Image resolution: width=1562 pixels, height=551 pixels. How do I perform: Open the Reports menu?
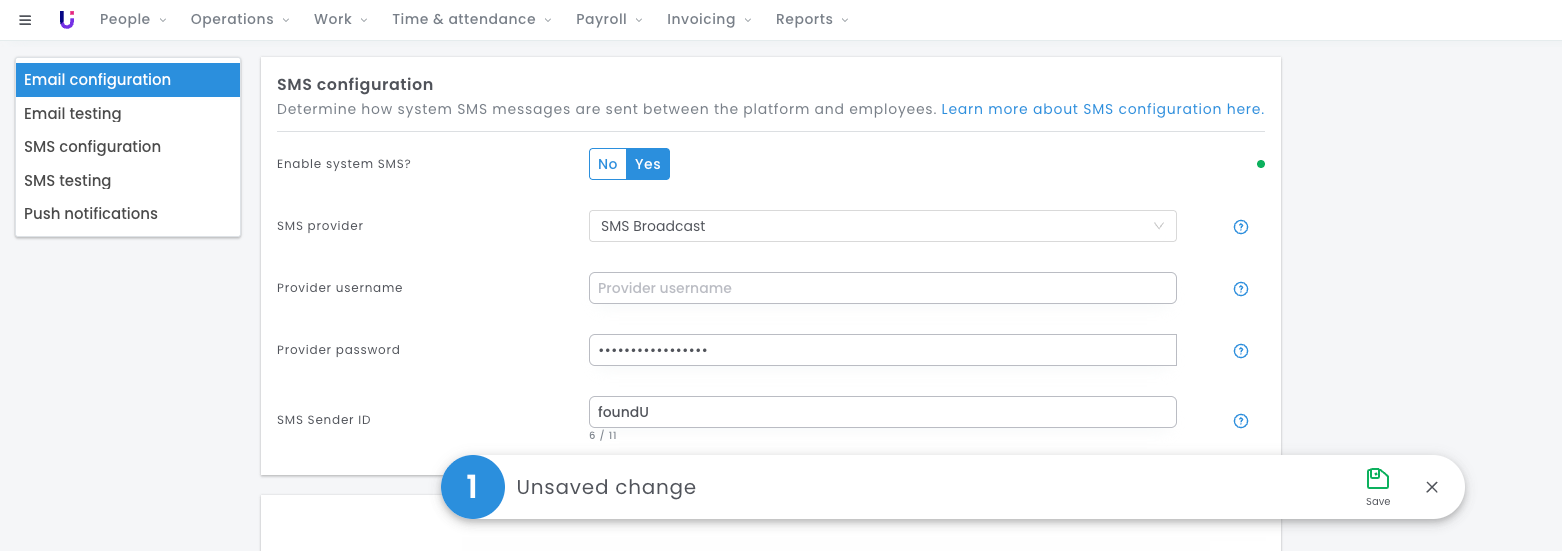812,19
